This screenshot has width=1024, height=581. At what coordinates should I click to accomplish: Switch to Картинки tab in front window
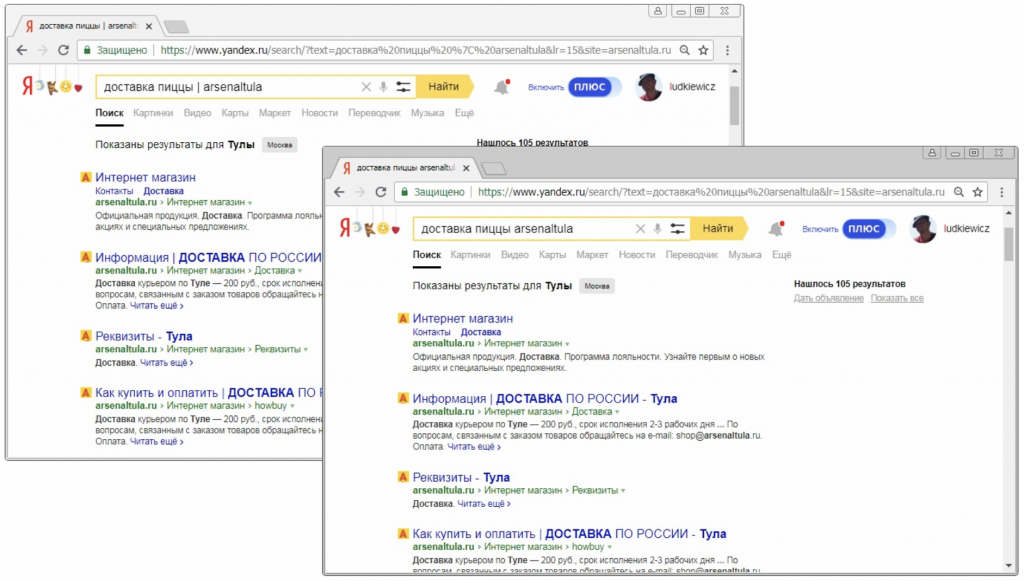point(470,255)
